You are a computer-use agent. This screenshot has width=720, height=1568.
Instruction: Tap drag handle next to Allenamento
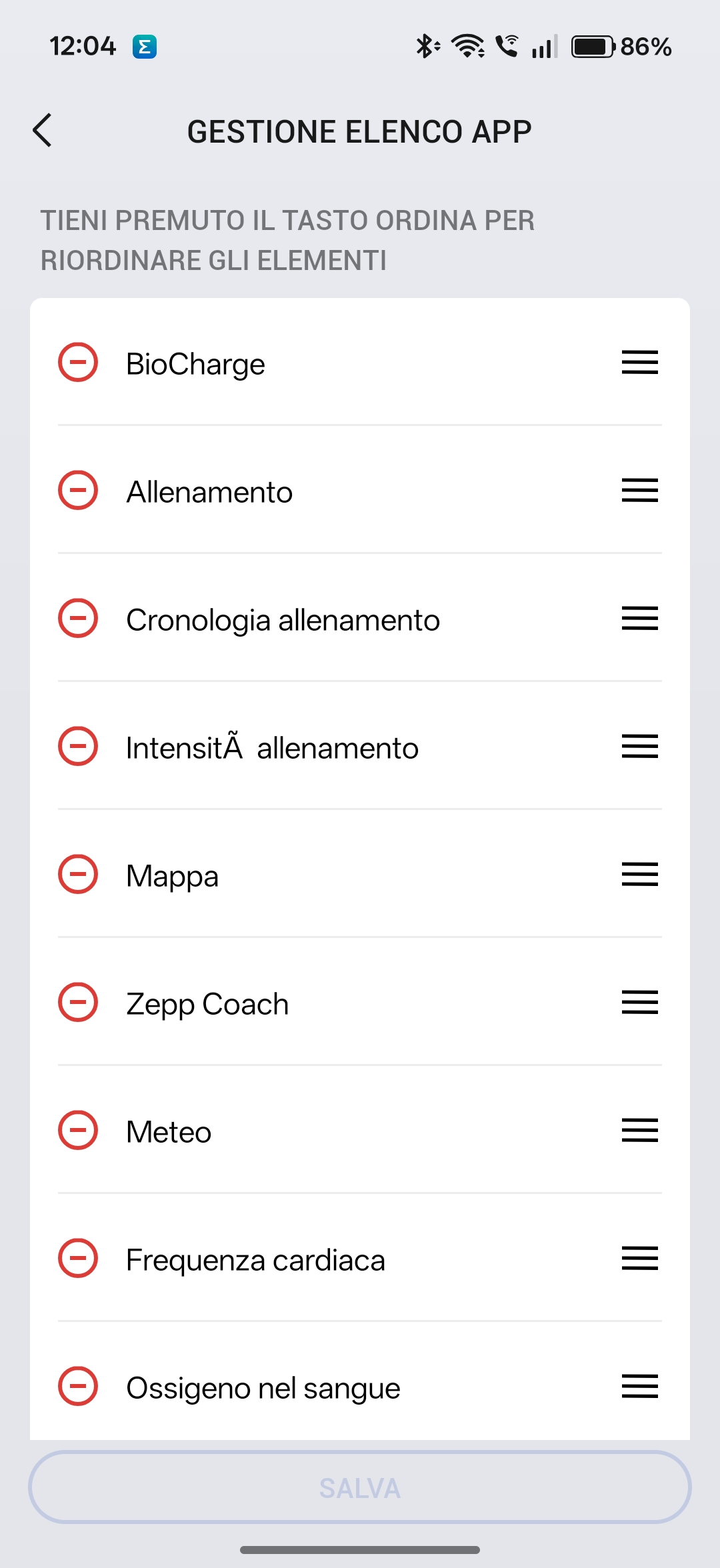coord(639,491)
